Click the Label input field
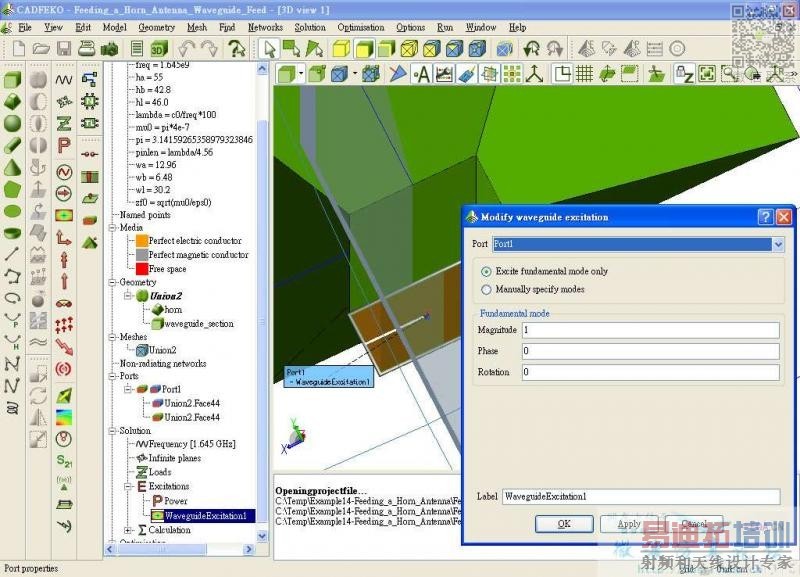This screenshot has height=577, width=800. (x=641, y=496)
